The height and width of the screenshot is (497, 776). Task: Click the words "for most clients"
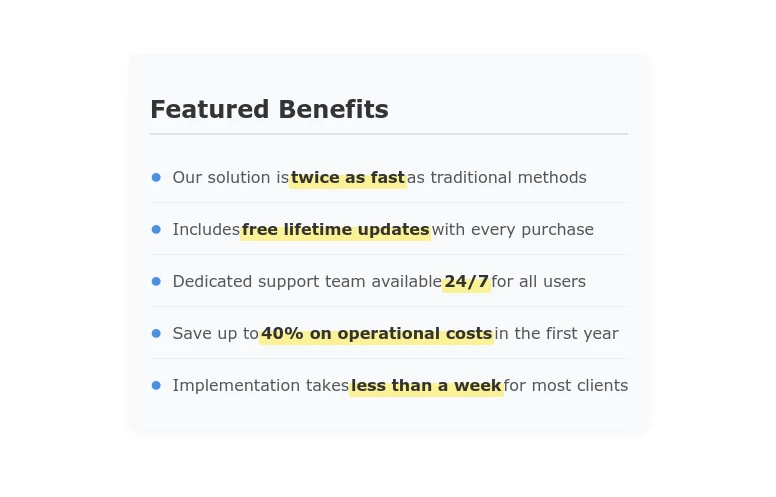pyautogui.click(x=565, y=386)
